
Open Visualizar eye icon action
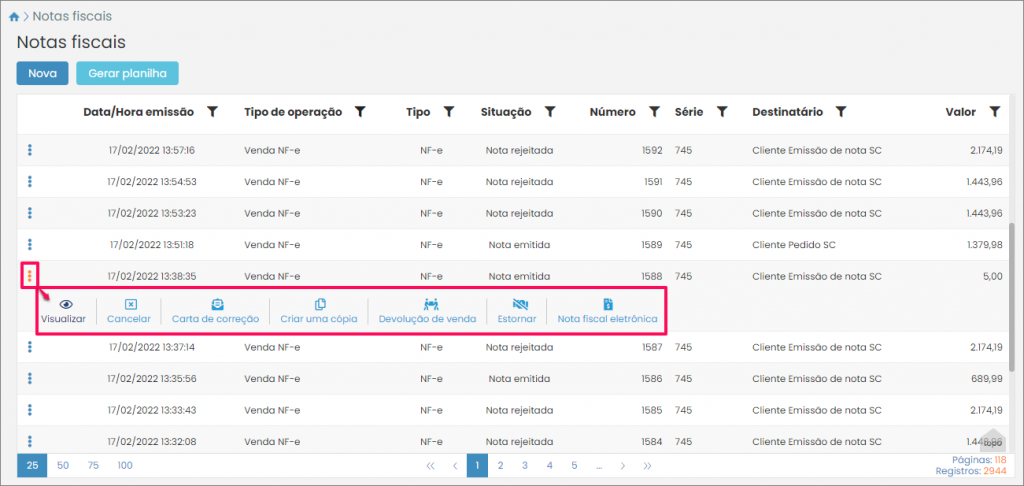(63, 305)
